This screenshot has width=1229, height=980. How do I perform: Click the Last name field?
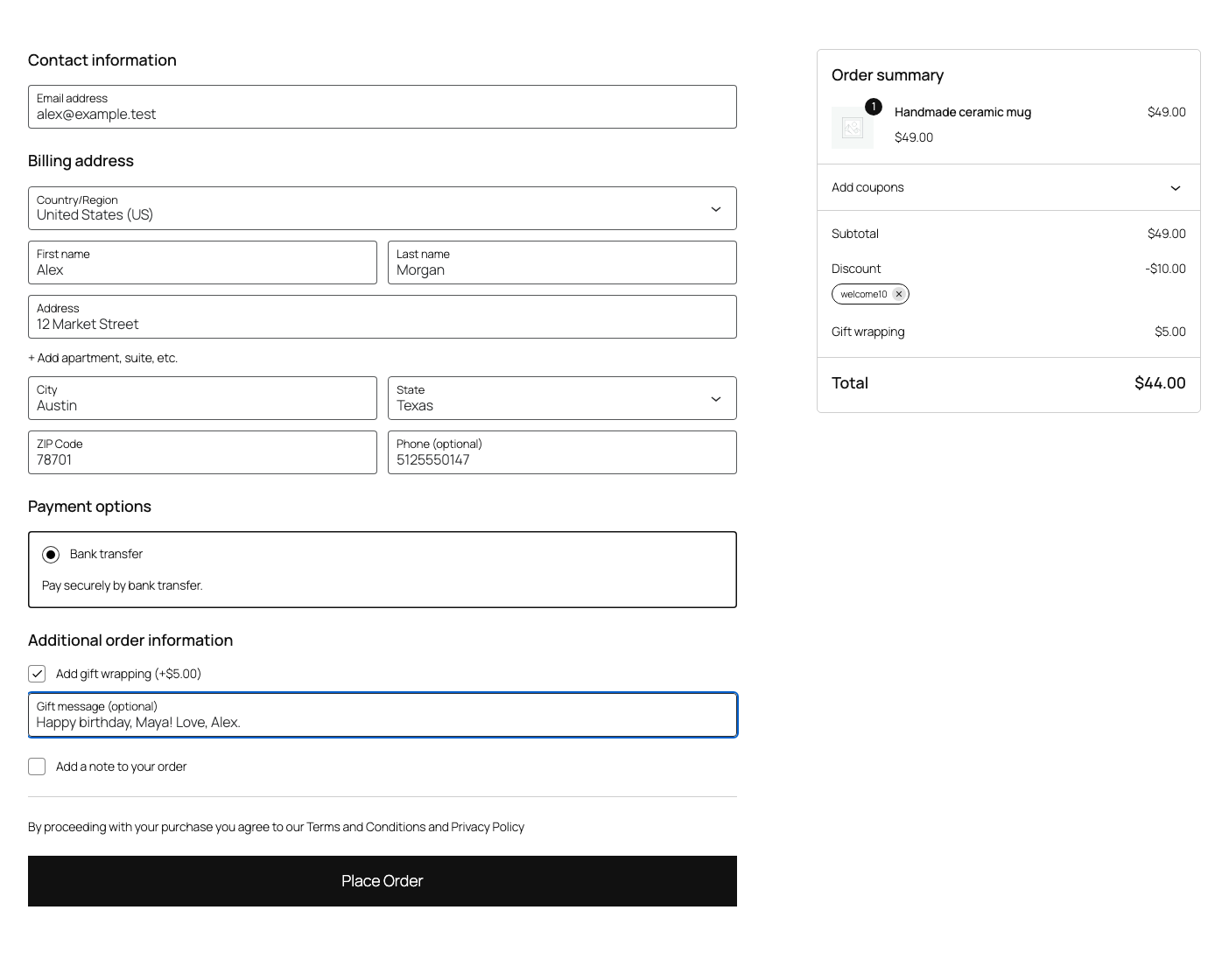(x=562, y=262)
